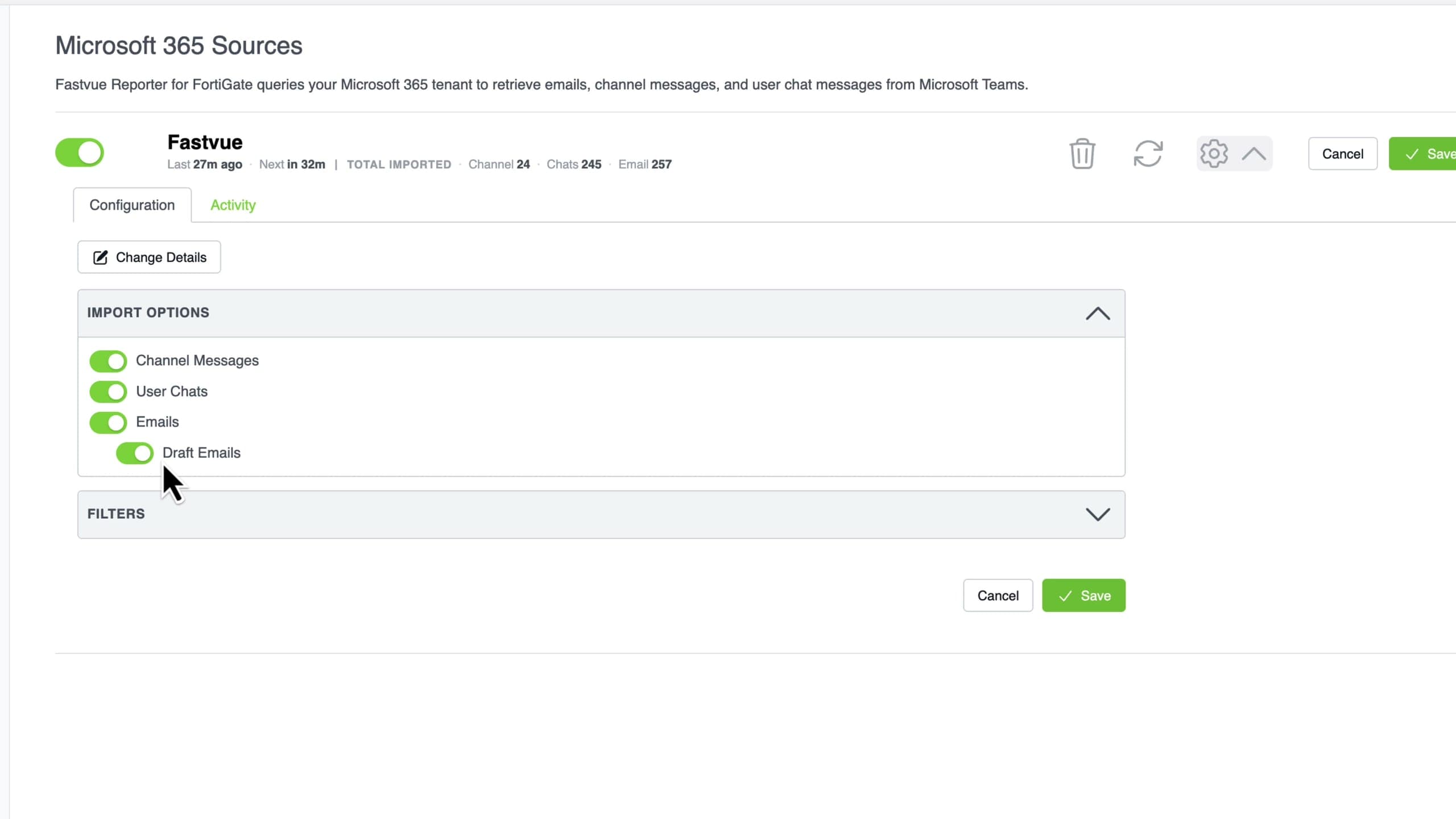Collapse Fastvue settings via the chevron beside the gear
The image size is (1456, 819).
pyautogui.click(x=1254, y=154)
